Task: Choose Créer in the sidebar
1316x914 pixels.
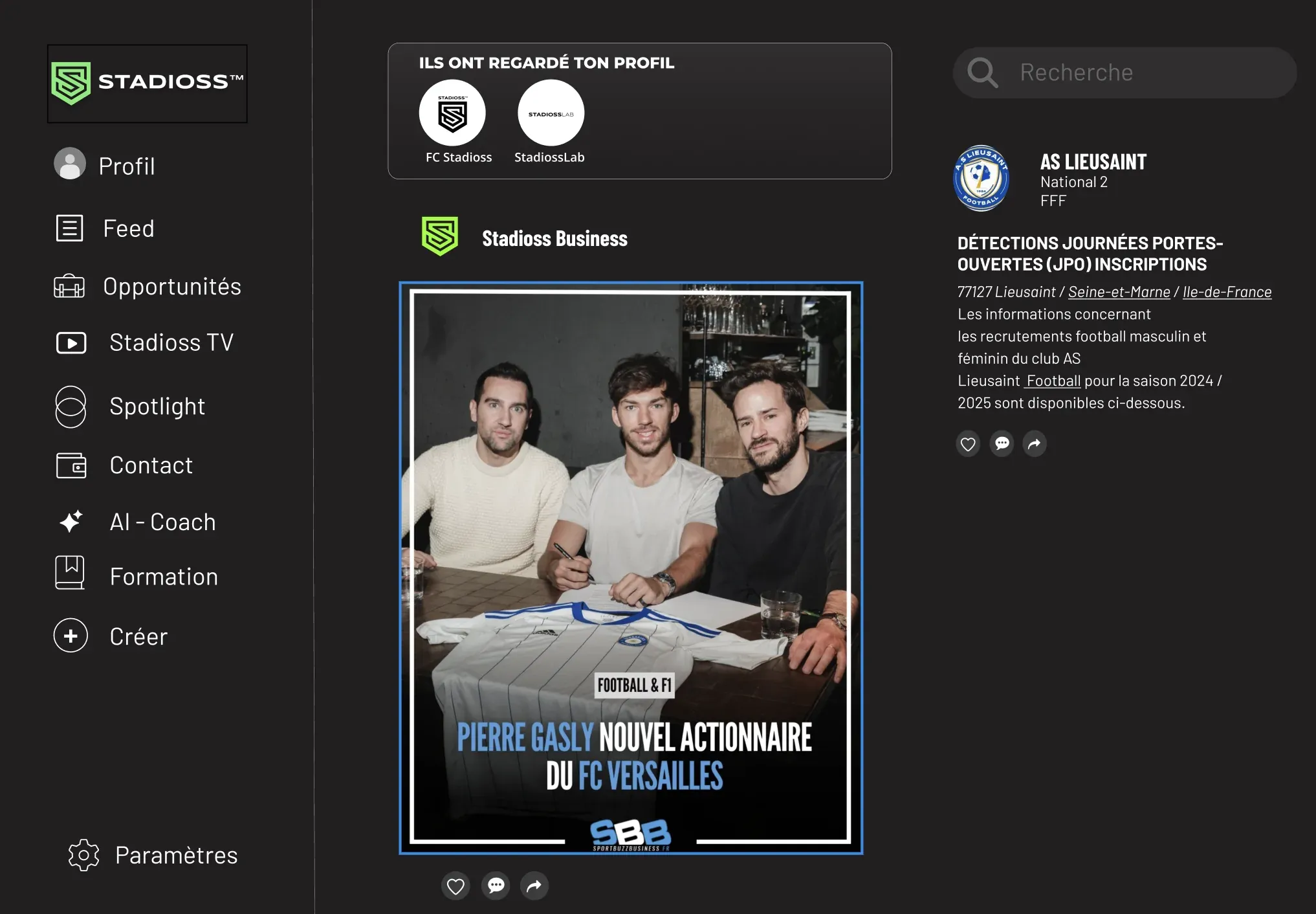Action: (138, 637)
